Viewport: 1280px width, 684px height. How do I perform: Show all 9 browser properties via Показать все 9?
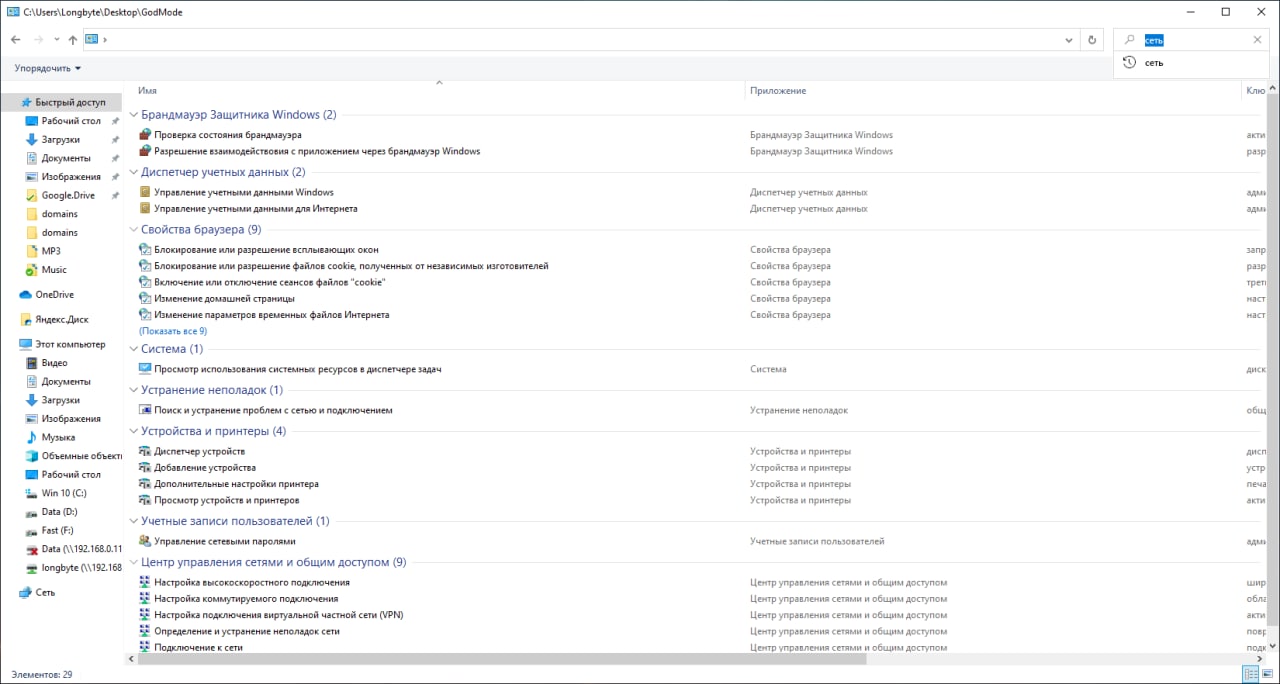click(173, 331)
